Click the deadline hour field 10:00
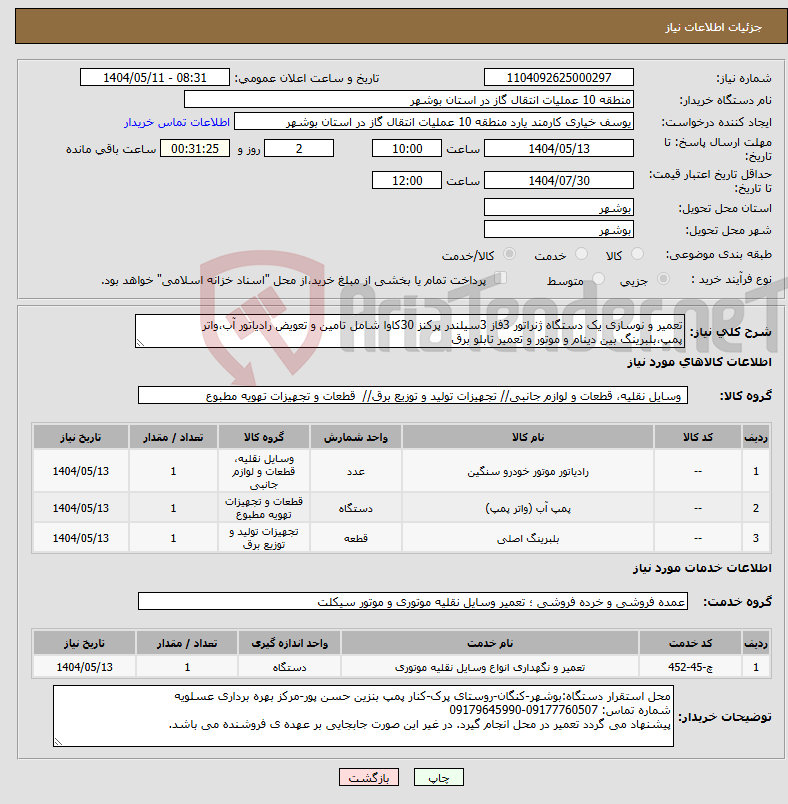The height and width of the screenshot is (804, 788). tap(407, 149)
